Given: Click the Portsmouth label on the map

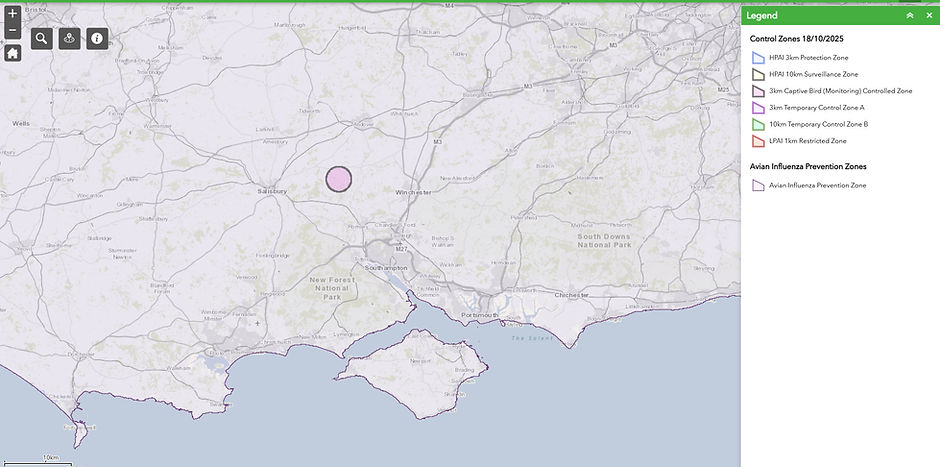Looking at the screenshot, I should point(480,315).
